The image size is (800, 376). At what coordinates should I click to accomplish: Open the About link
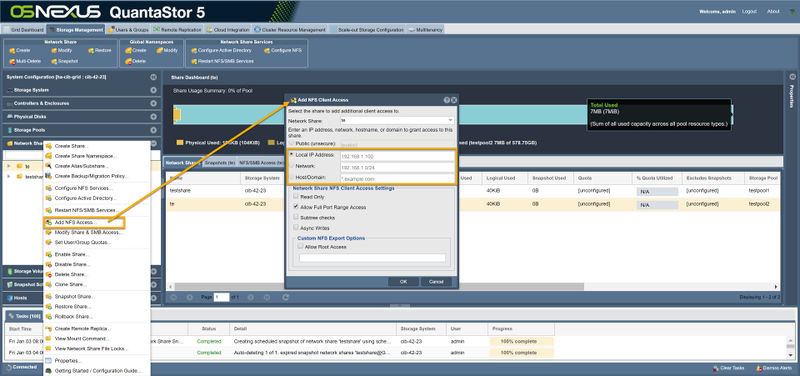point(773,11)
